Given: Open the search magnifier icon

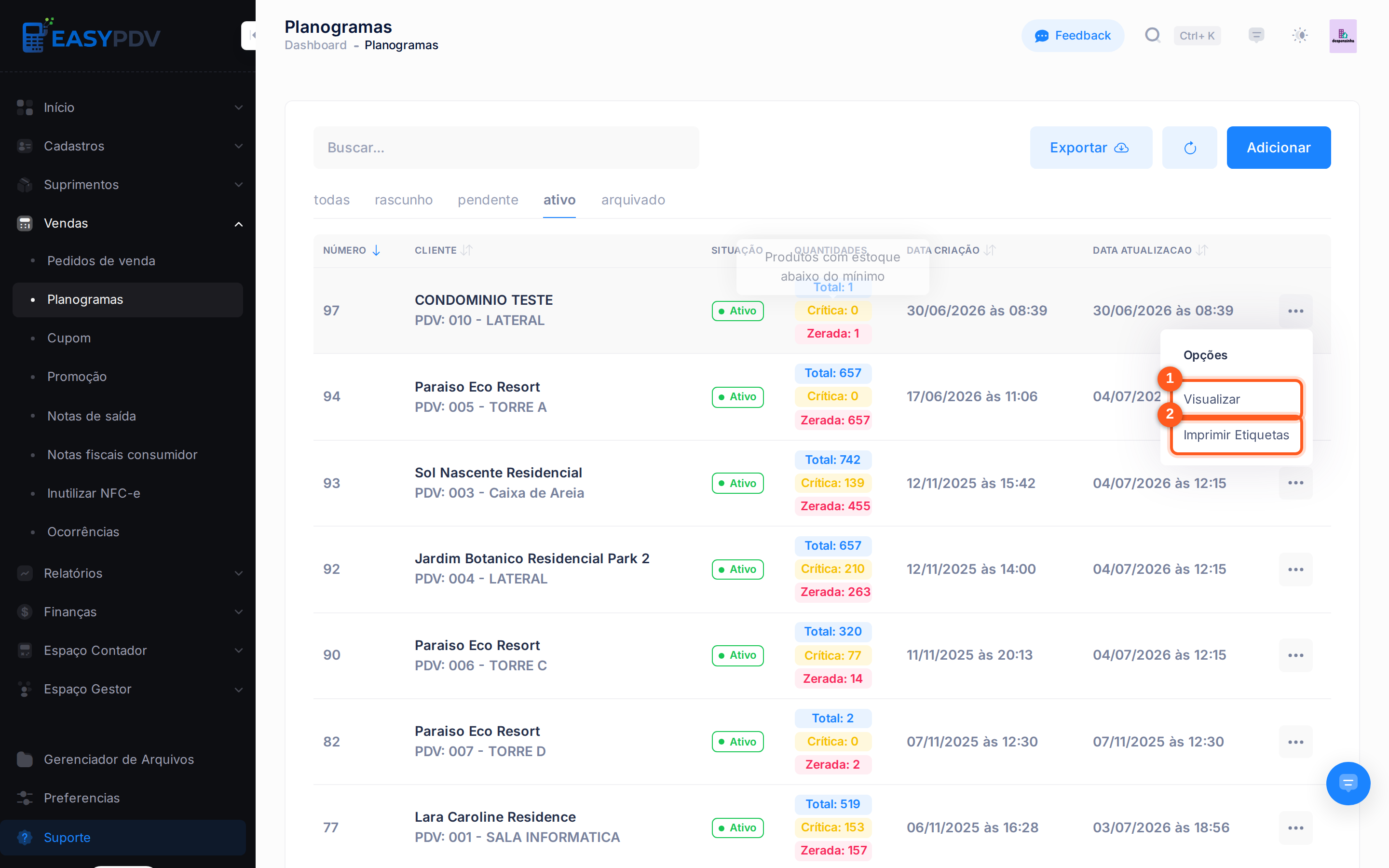Looking at the screenshot, I should pos(1152,36).
